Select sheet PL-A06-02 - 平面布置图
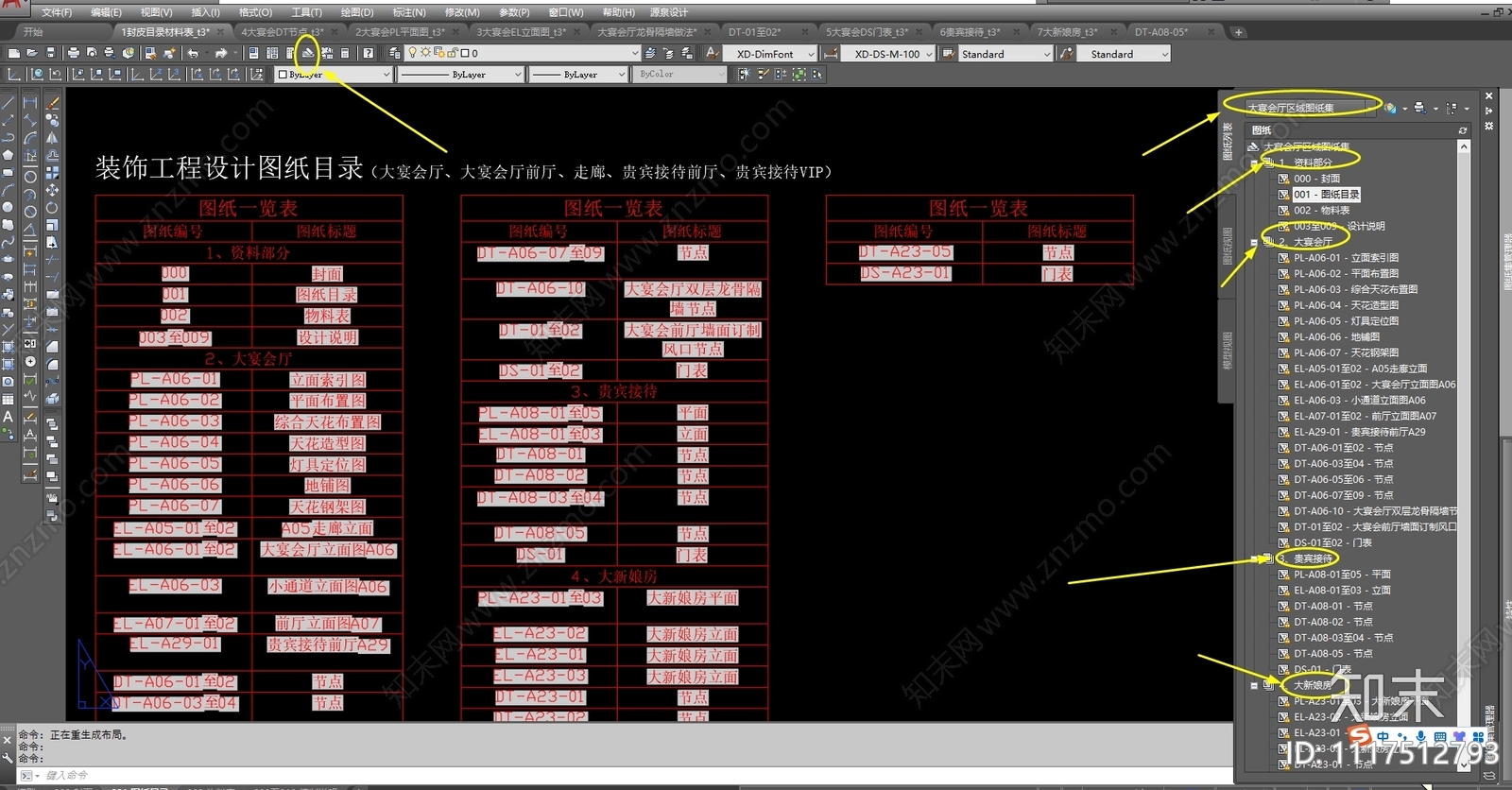 click(1347, 273)
